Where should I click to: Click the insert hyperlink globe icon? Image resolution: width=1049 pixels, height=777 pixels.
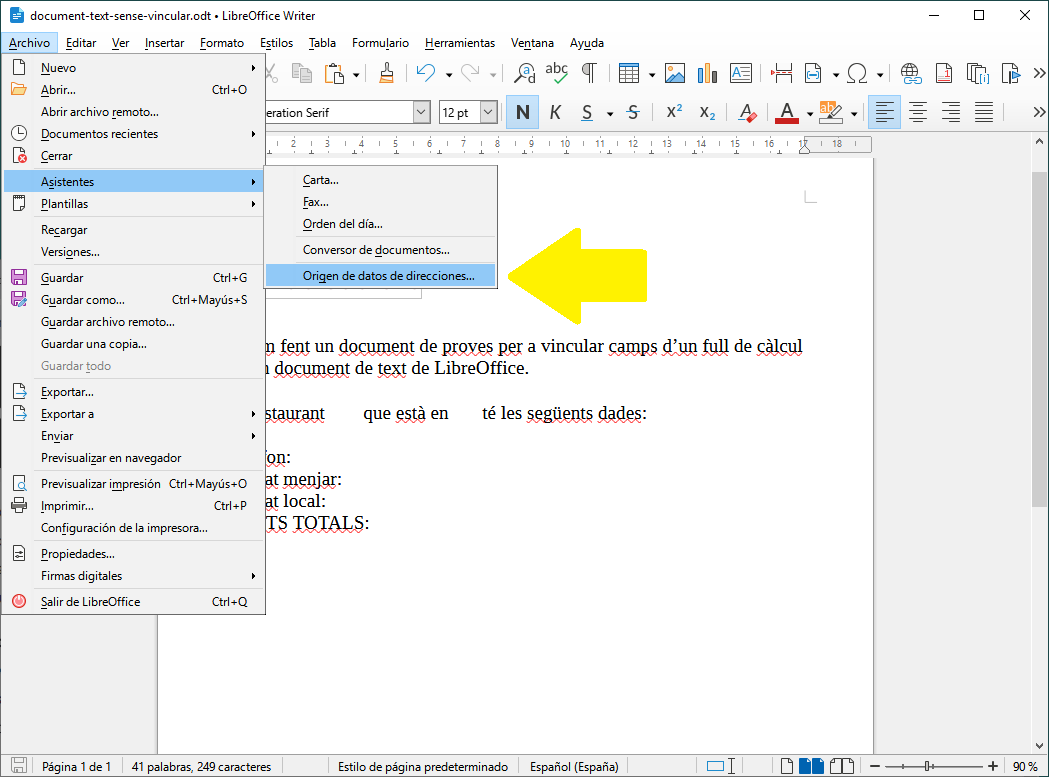click(910, 74)
